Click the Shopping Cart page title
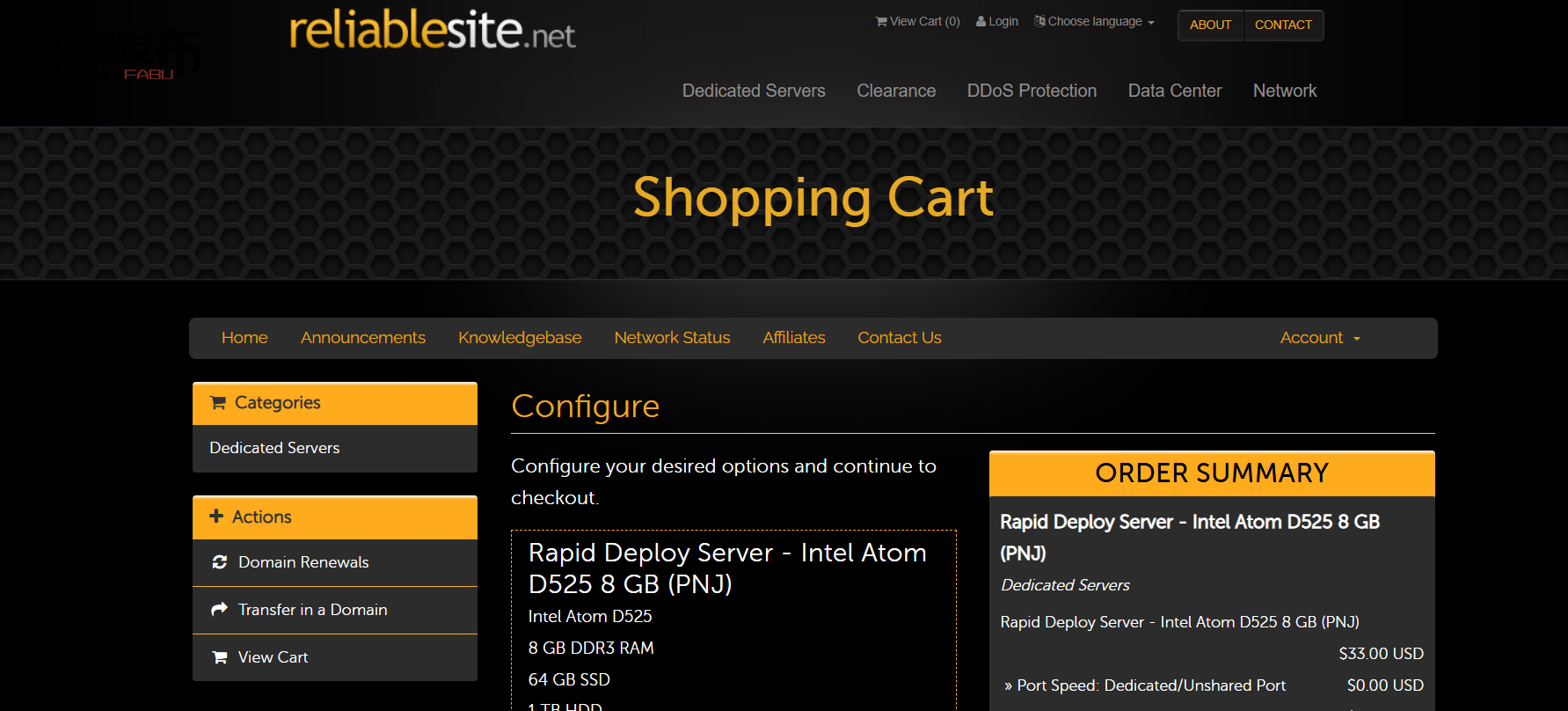Viewport: 1568px width, 711px height. 813,198
